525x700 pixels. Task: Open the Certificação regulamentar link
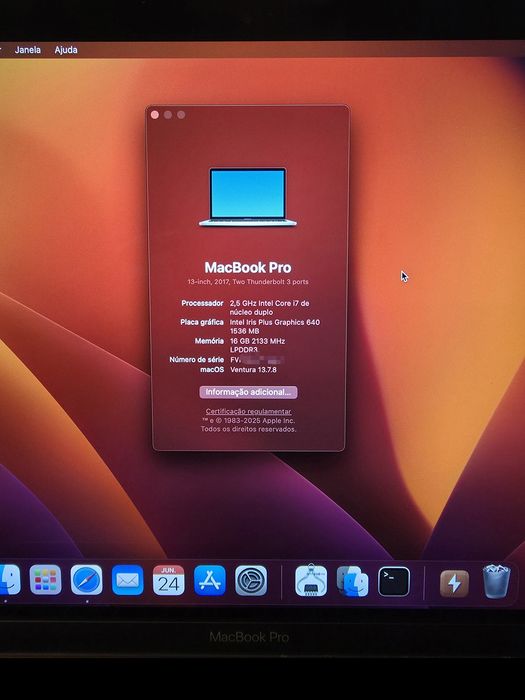(248, 411)
